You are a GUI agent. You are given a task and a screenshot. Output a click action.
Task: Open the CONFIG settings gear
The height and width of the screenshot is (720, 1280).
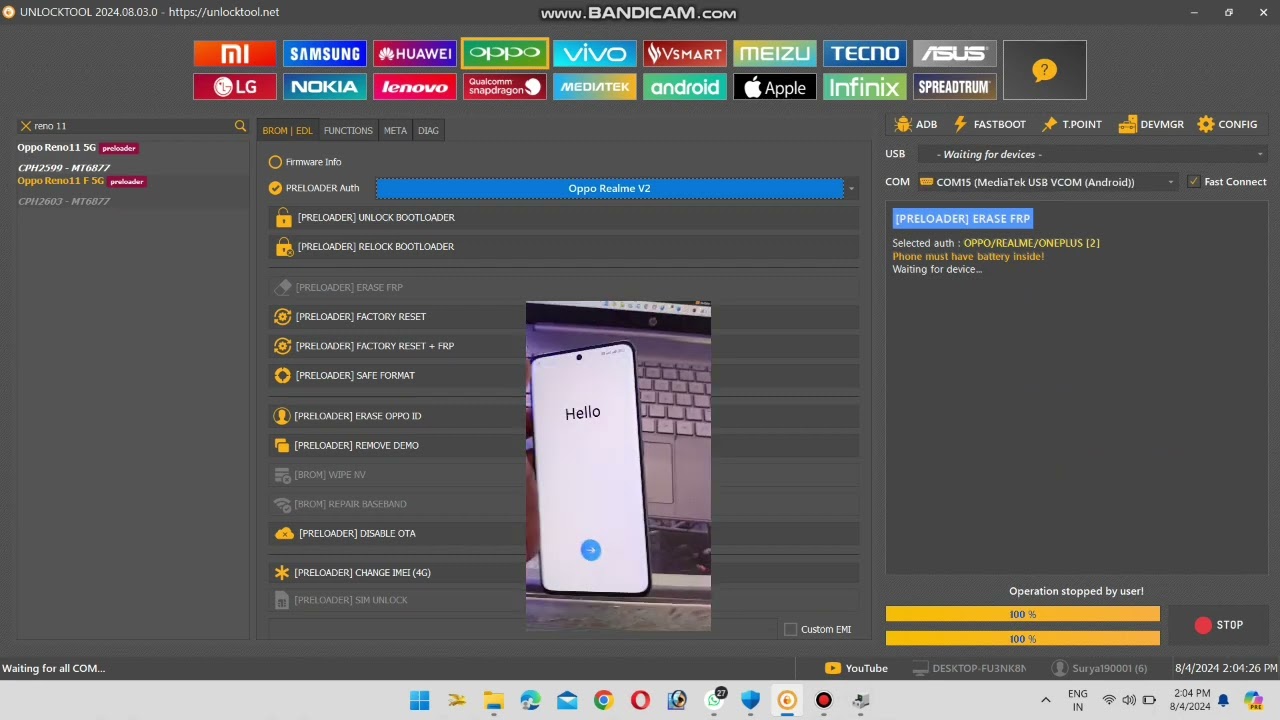pyautogui.click(x=1227, y=124)
